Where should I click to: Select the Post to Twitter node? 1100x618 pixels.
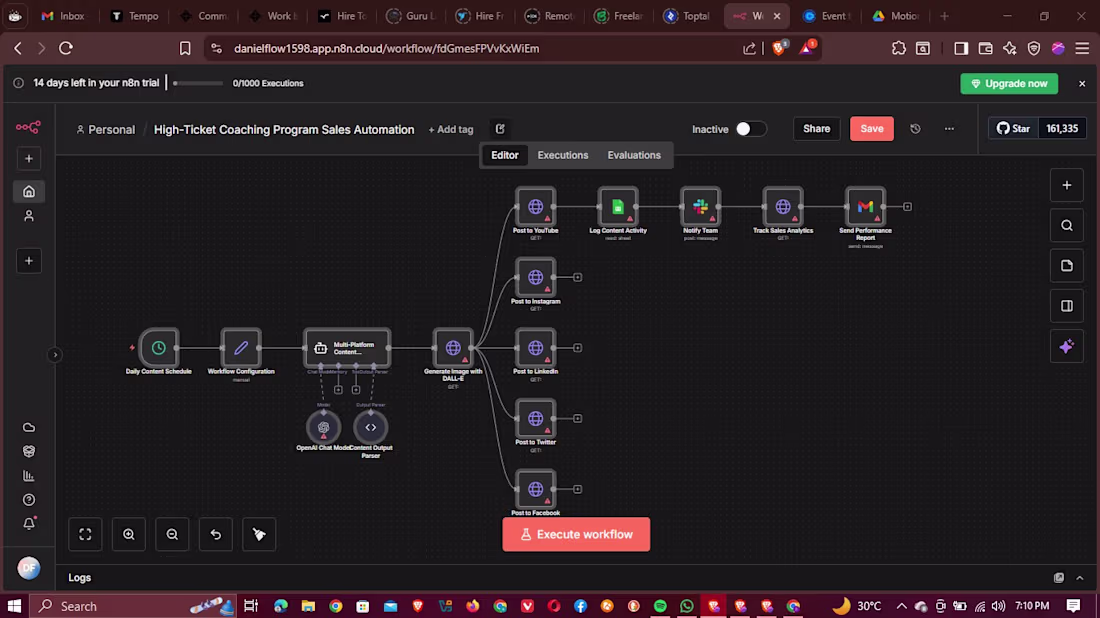click(x=535, y=419)
